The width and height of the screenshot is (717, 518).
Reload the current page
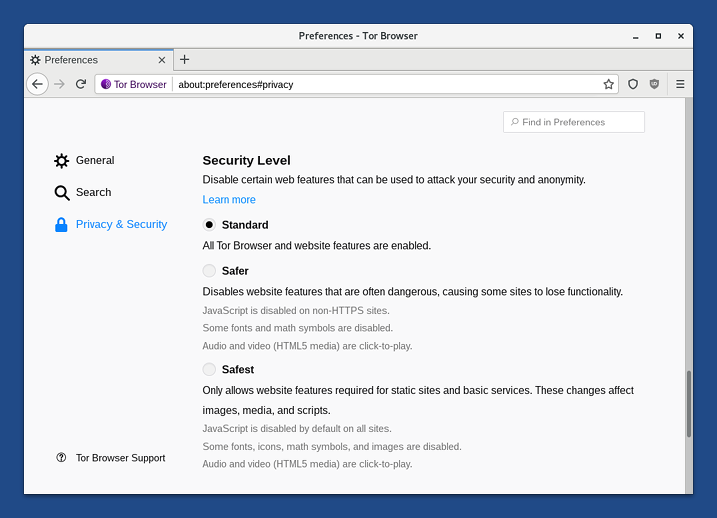coord(81,84)
